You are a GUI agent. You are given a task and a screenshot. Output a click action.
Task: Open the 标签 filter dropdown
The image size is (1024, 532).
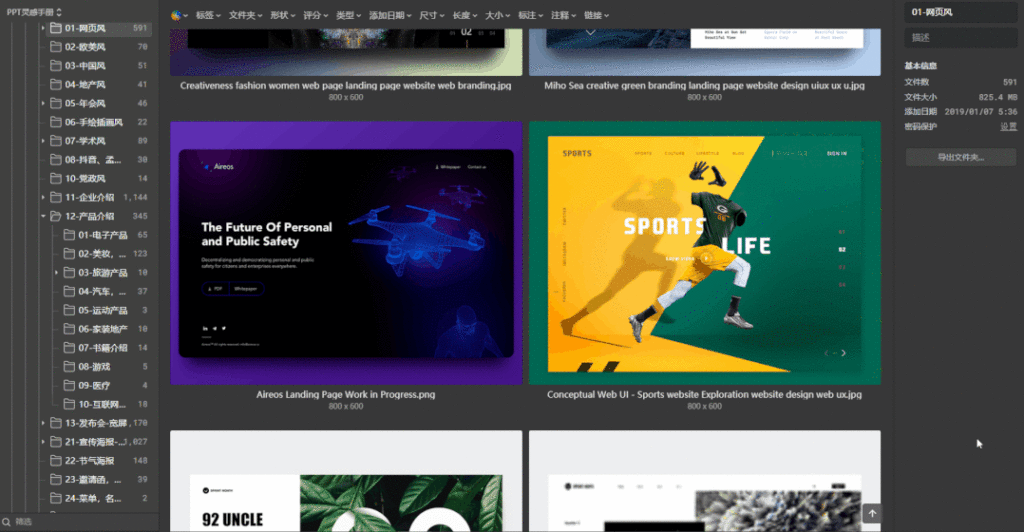[x=207, y=15]
